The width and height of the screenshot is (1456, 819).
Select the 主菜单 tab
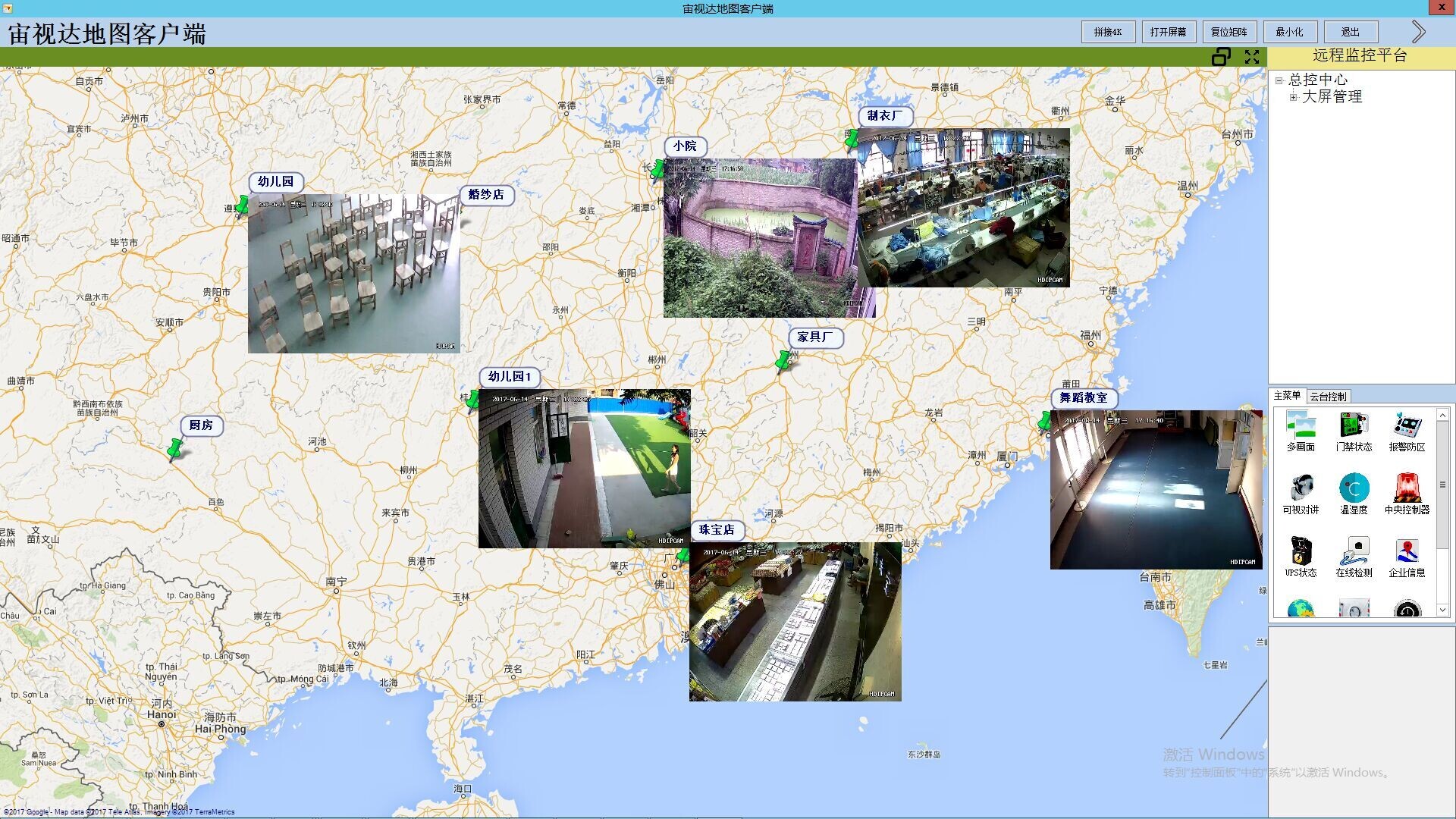(1287, 396)
